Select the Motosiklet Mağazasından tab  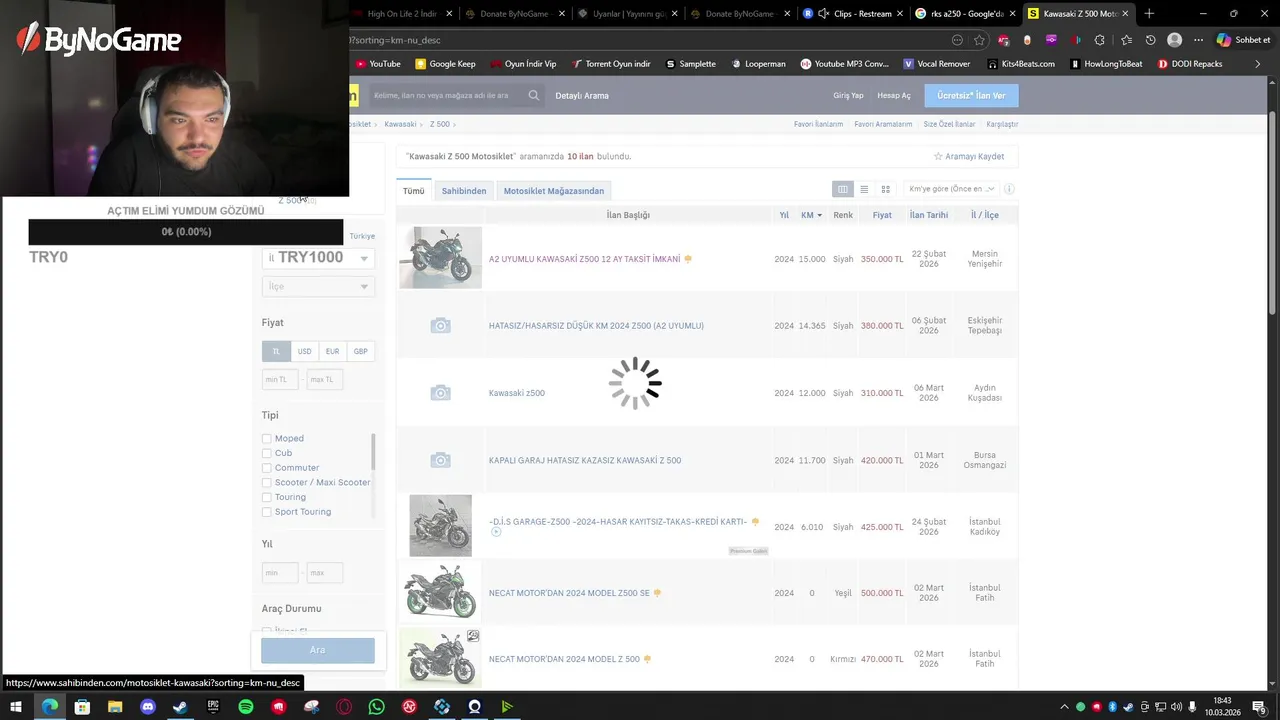[x=554, y=190]
